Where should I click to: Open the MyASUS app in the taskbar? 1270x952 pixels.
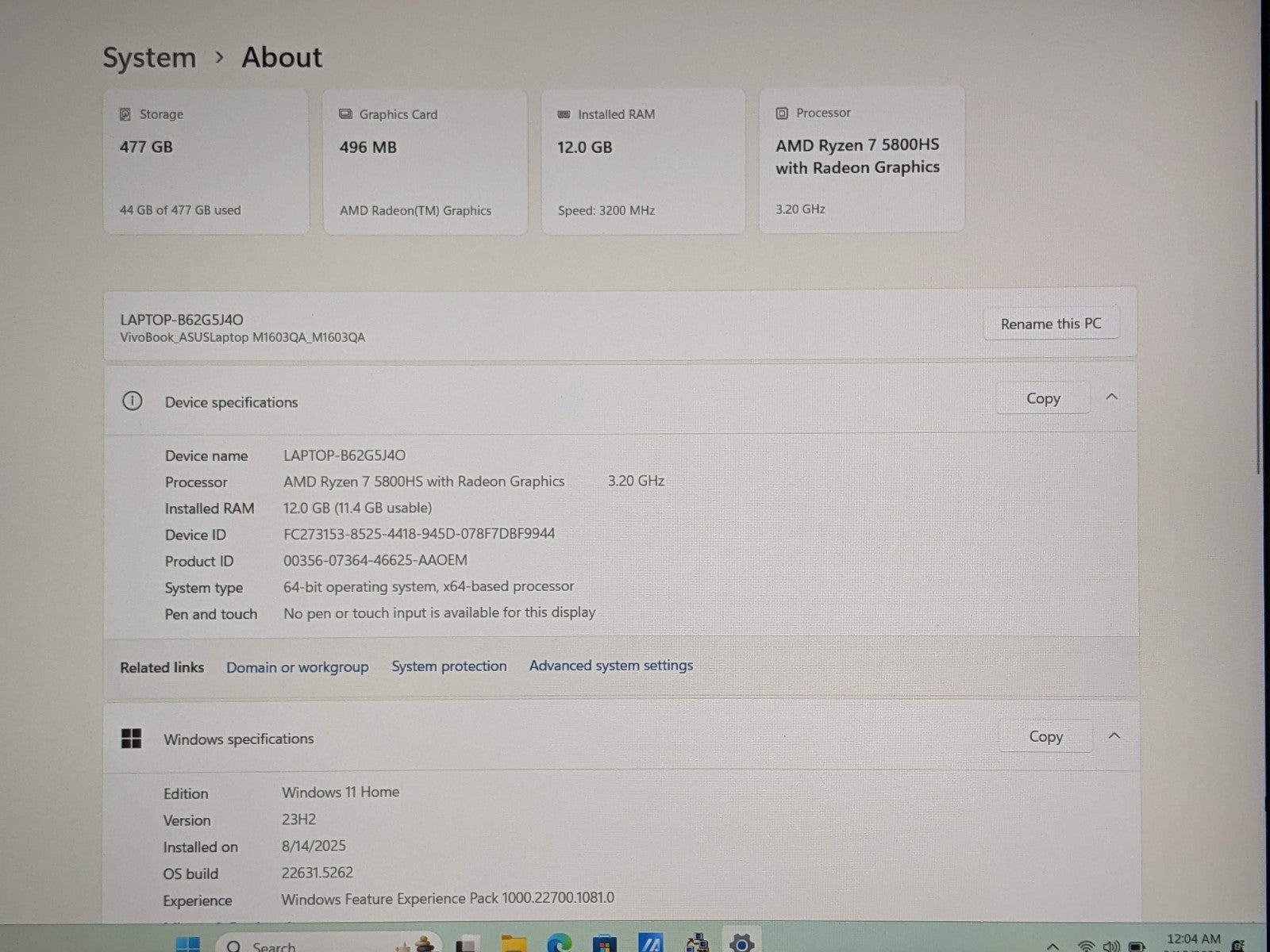[x=651, y=944]
